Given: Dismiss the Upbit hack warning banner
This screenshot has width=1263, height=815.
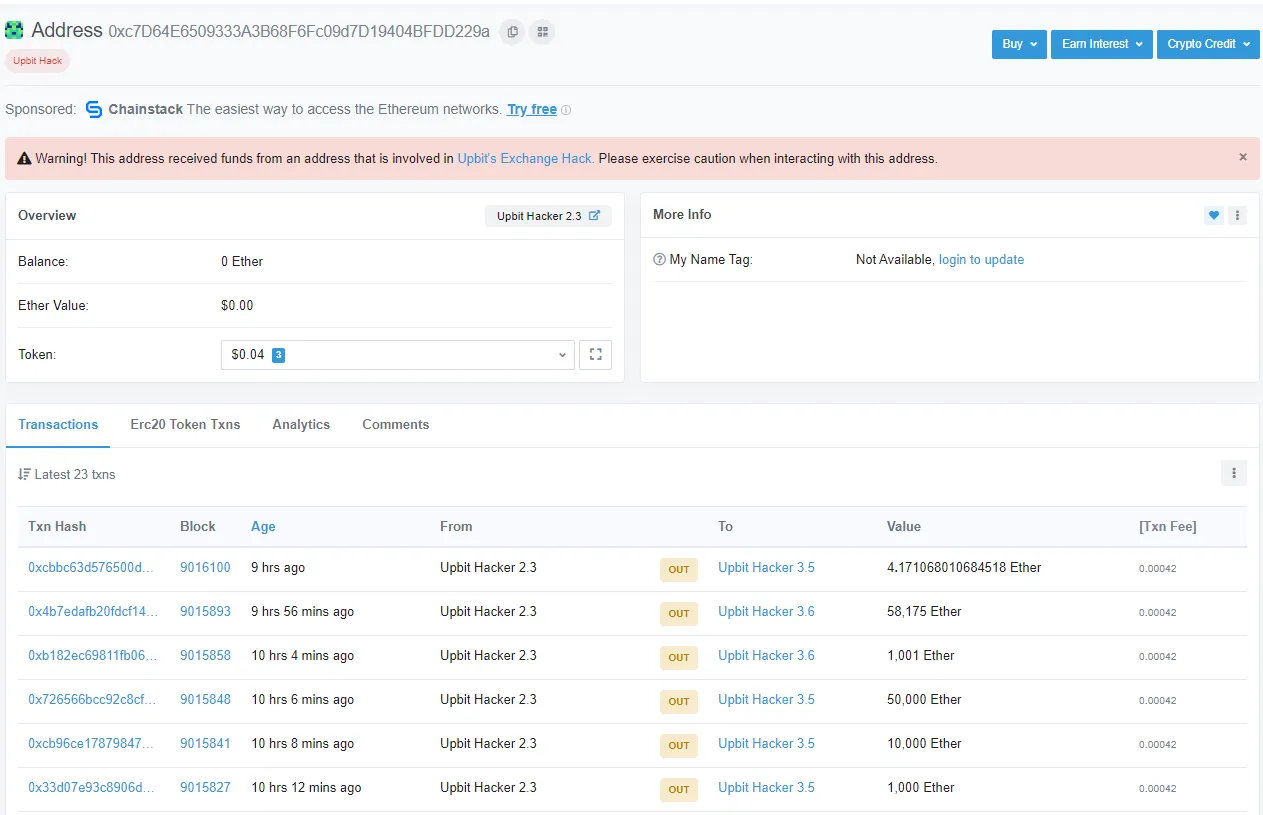Looking at the screenshot, I should [1243, 157].
